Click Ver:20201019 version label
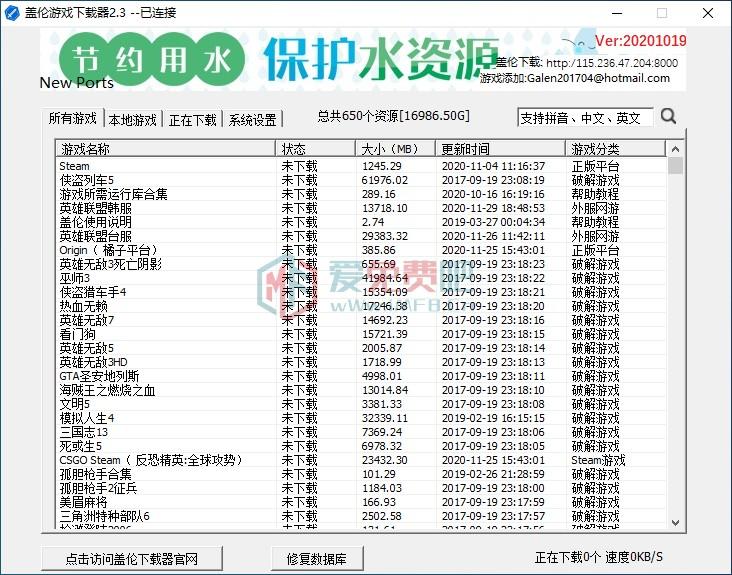732x575 pixels. pyautogui.click(x=640, y=41)
